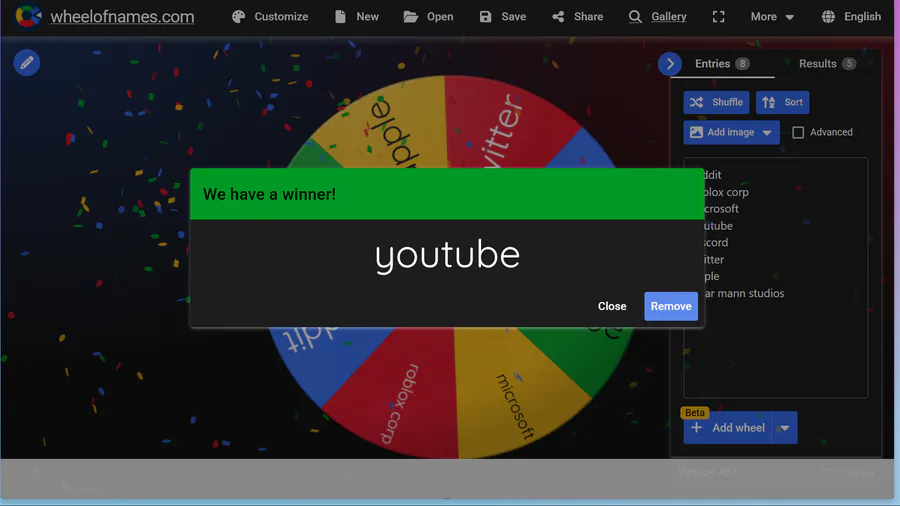Close the winner dialog
This screenshot has height=506, width=900.
coord(612,306)
